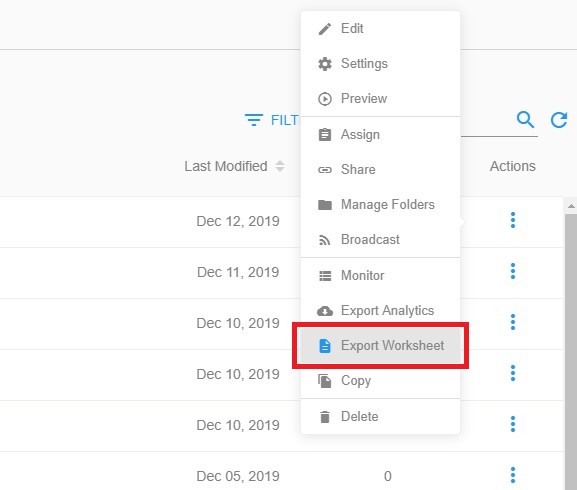Click the play circle Preview icon
Image resolution: width=577 pixels, height=490 pixels.
[x=325, y=99]
